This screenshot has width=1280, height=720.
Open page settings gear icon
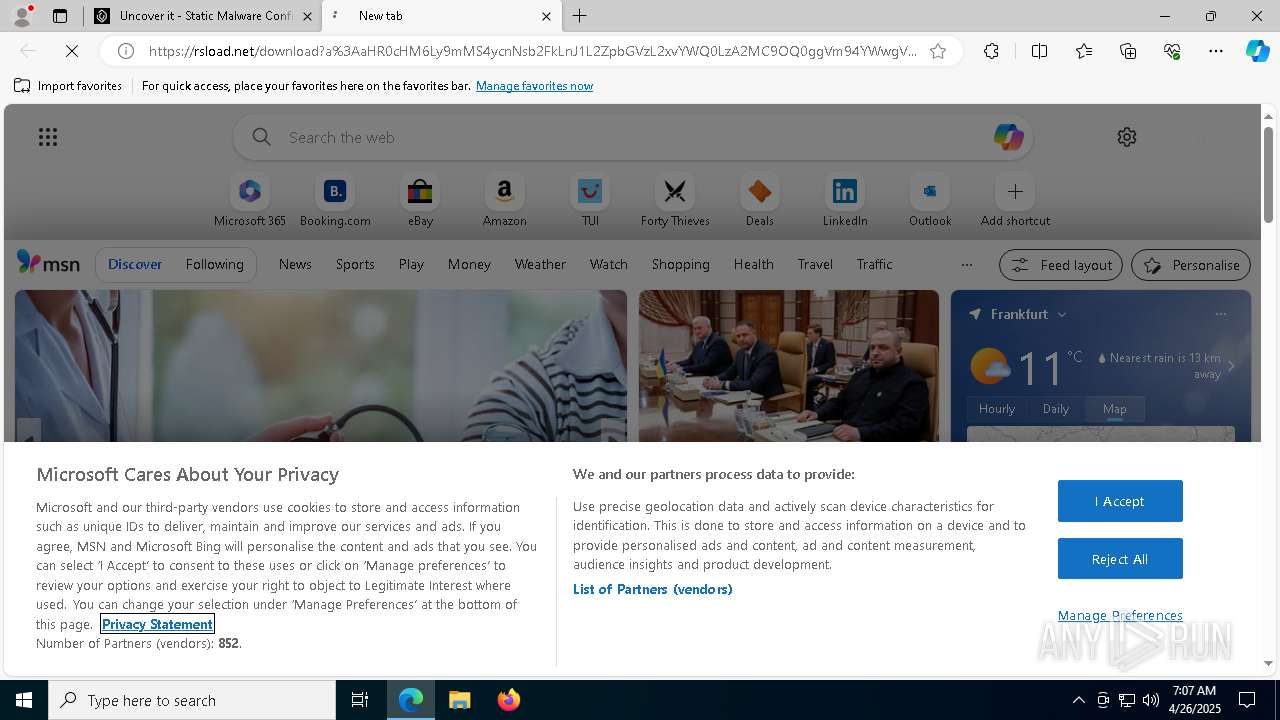point(1127,137)
